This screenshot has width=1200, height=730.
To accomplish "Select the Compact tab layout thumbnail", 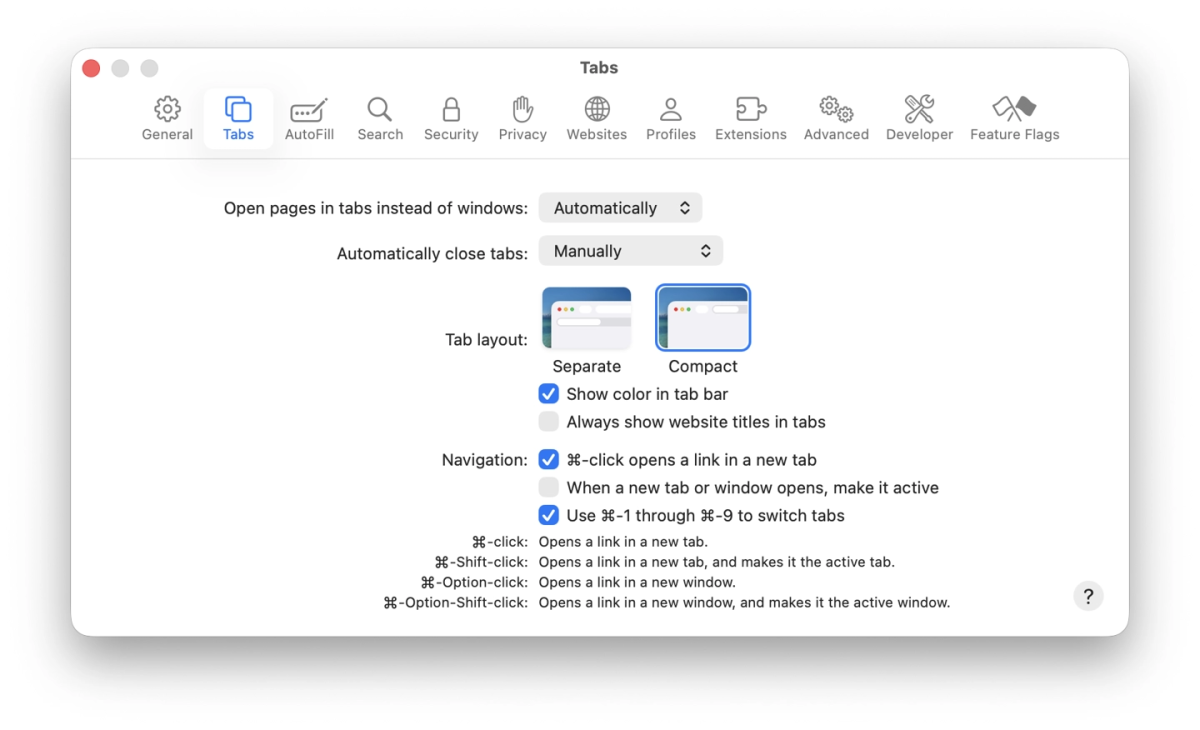I will click(x=703, y=318).
